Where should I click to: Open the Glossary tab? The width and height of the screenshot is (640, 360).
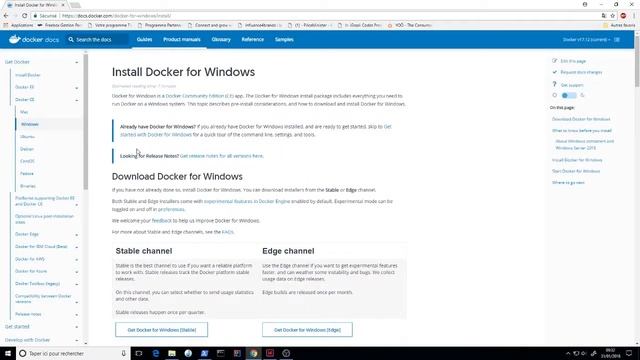[221, 40]
